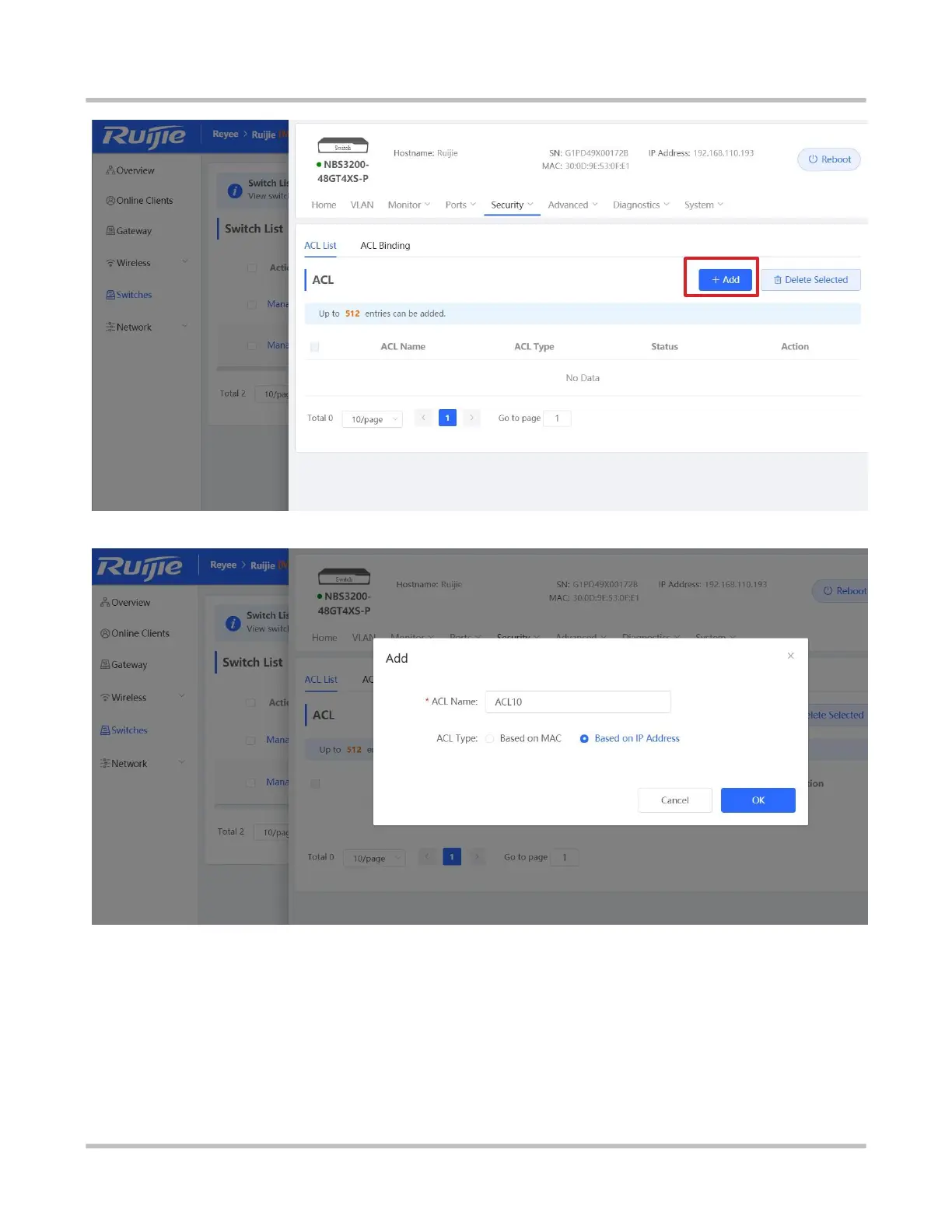The image size is (952, 1232).
Task: Click the Reyee breadcrumb in upper screenshot
Action: [226, 134]
